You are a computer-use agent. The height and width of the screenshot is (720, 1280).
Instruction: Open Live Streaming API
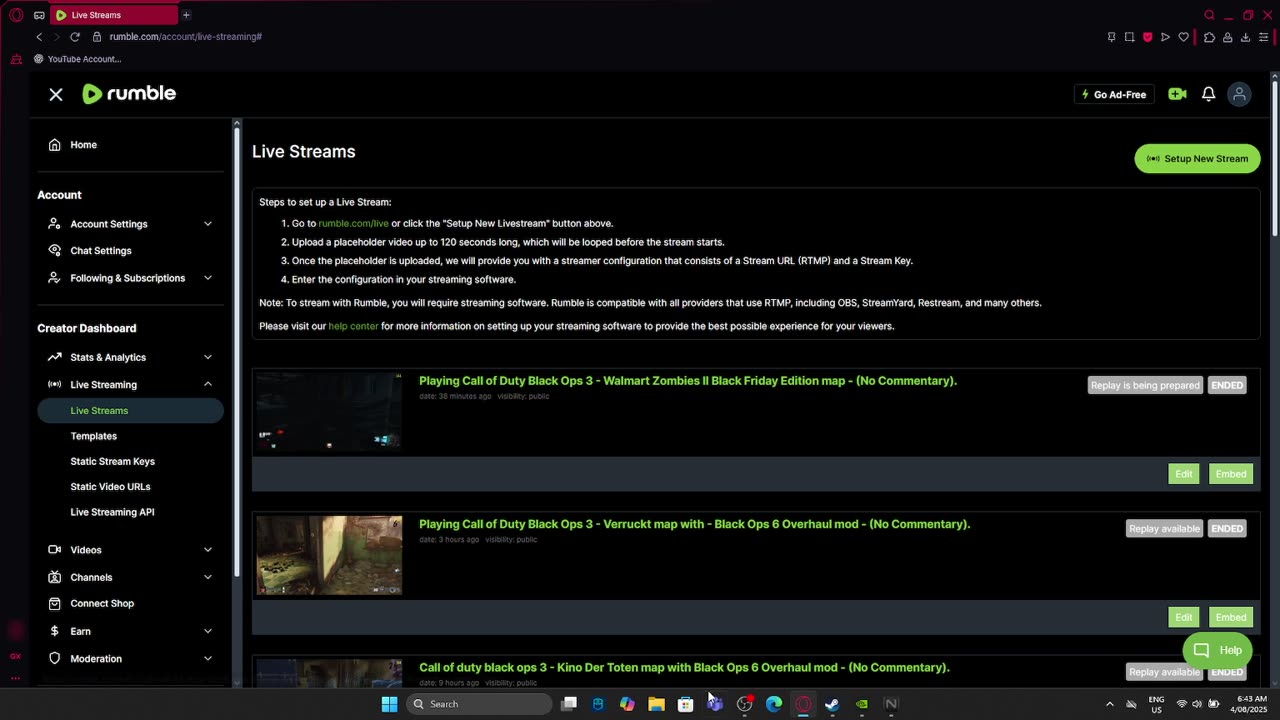(x=112, y=512)
